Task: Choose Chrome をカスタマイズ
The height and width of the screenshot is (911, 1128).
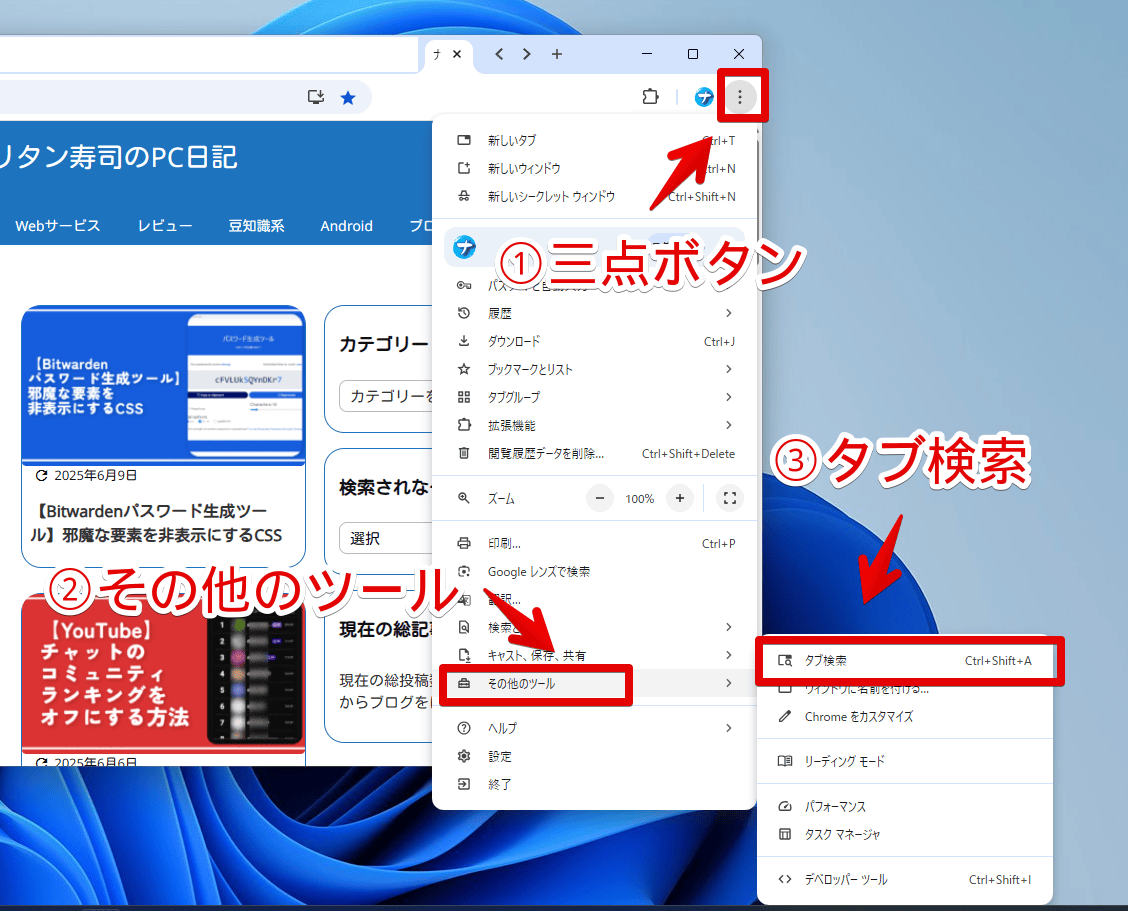Action: [x=905, y=717]
